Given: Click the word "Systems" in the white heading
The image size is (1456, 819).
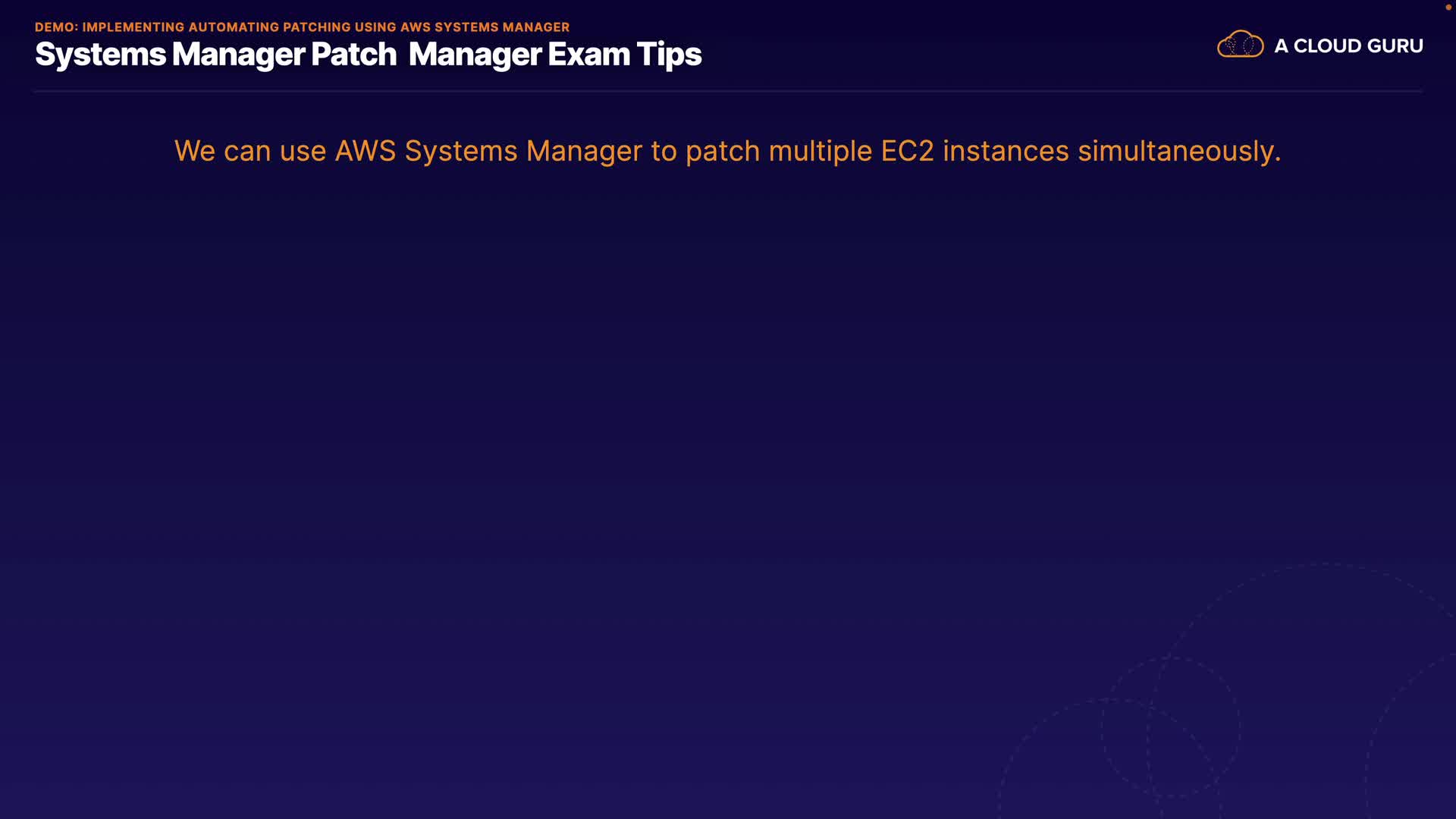Looking at the screenshot, I should tap(100, 55).
